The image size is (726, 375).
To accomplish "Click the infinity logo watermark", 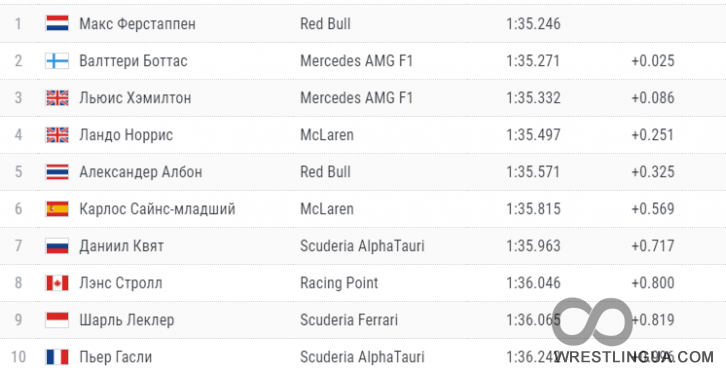I will click(593, 322).
